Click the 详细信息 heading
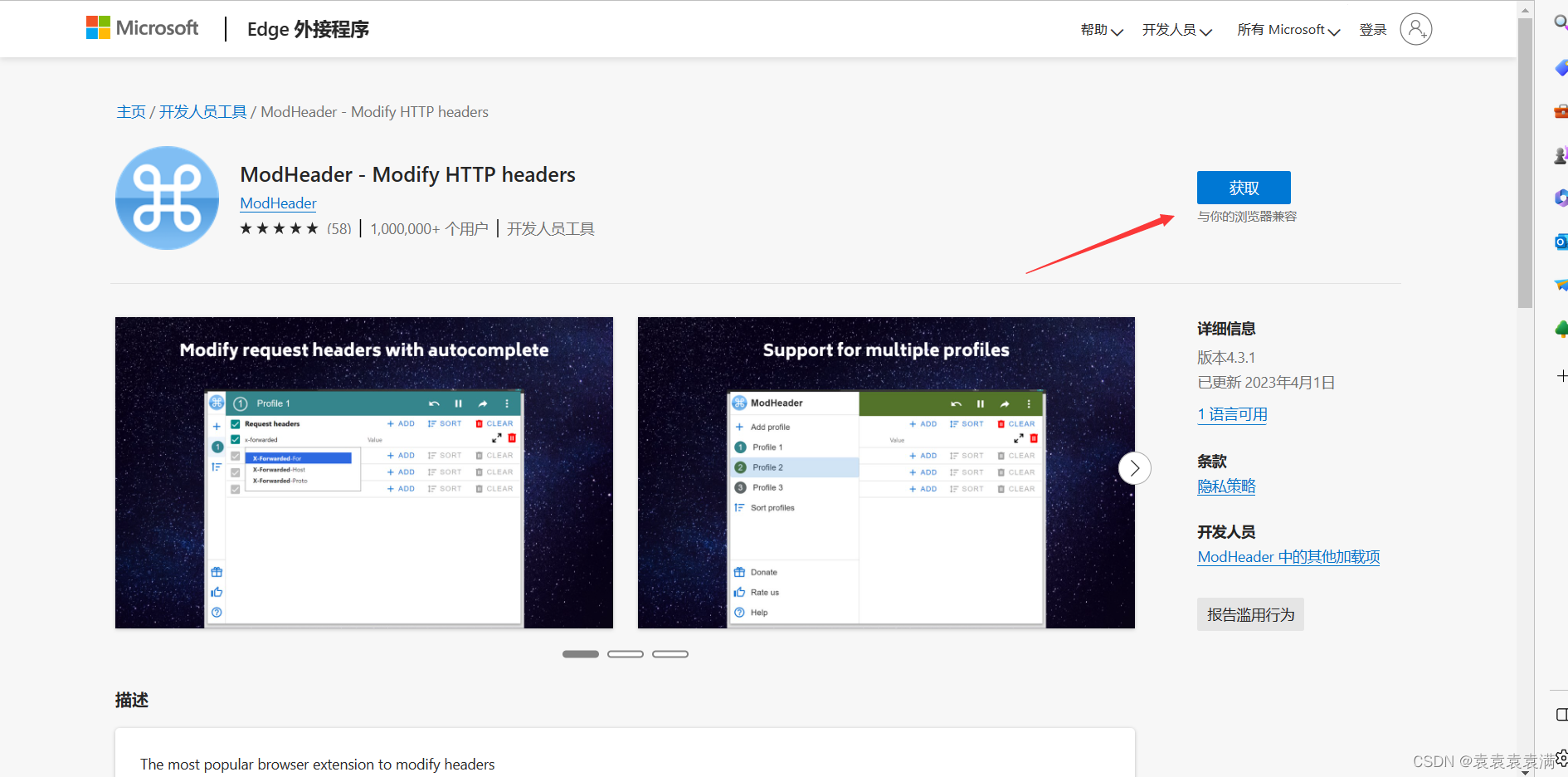The height and width of the screenshot is (777, 1568). tap(1226, 329)
